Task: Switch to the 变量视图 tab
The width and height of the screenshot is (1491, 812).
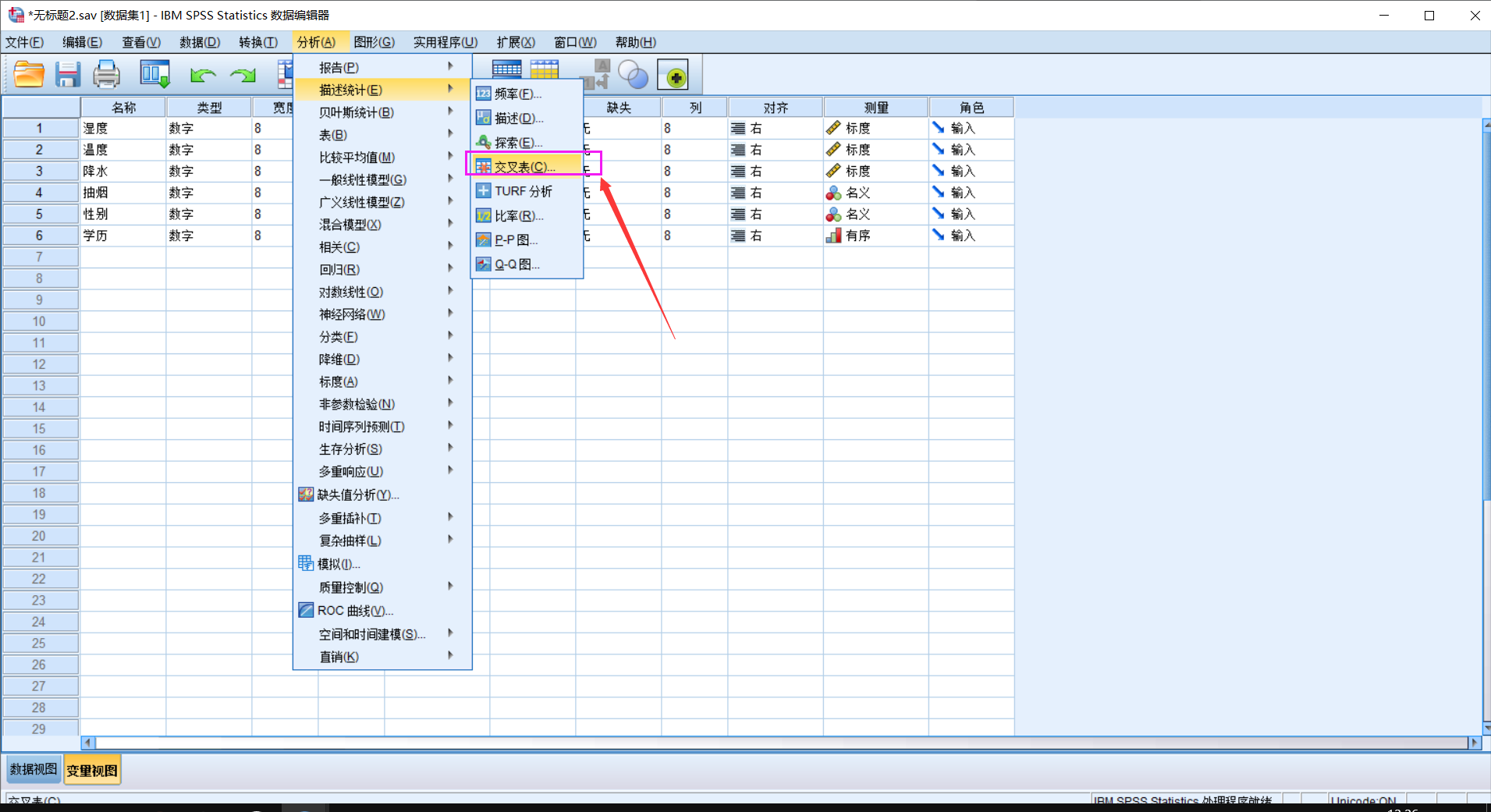Action: tap(92, 771)
